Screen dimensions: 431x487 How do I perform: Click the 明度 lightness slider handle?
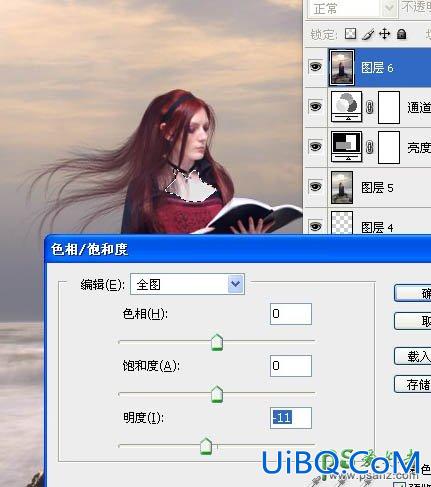tap(206, 446)
